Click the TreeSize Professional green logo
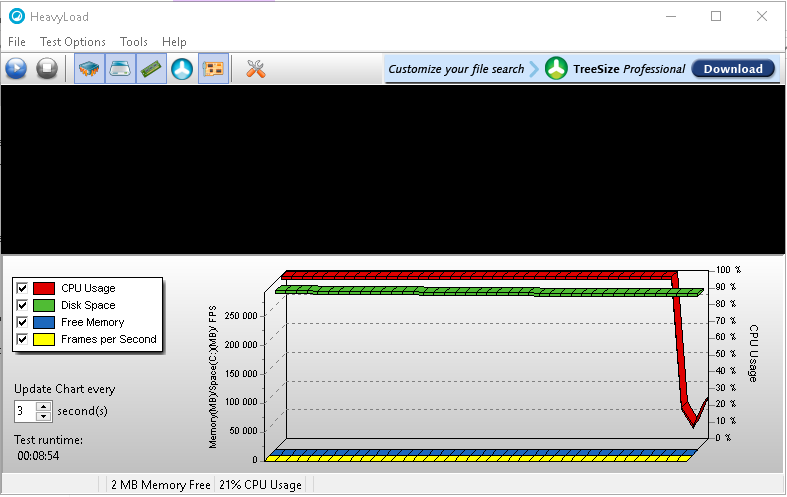Image resolution: width=787 pixels, height=497 pixels. pyautogui.click(x=556, y=69)
